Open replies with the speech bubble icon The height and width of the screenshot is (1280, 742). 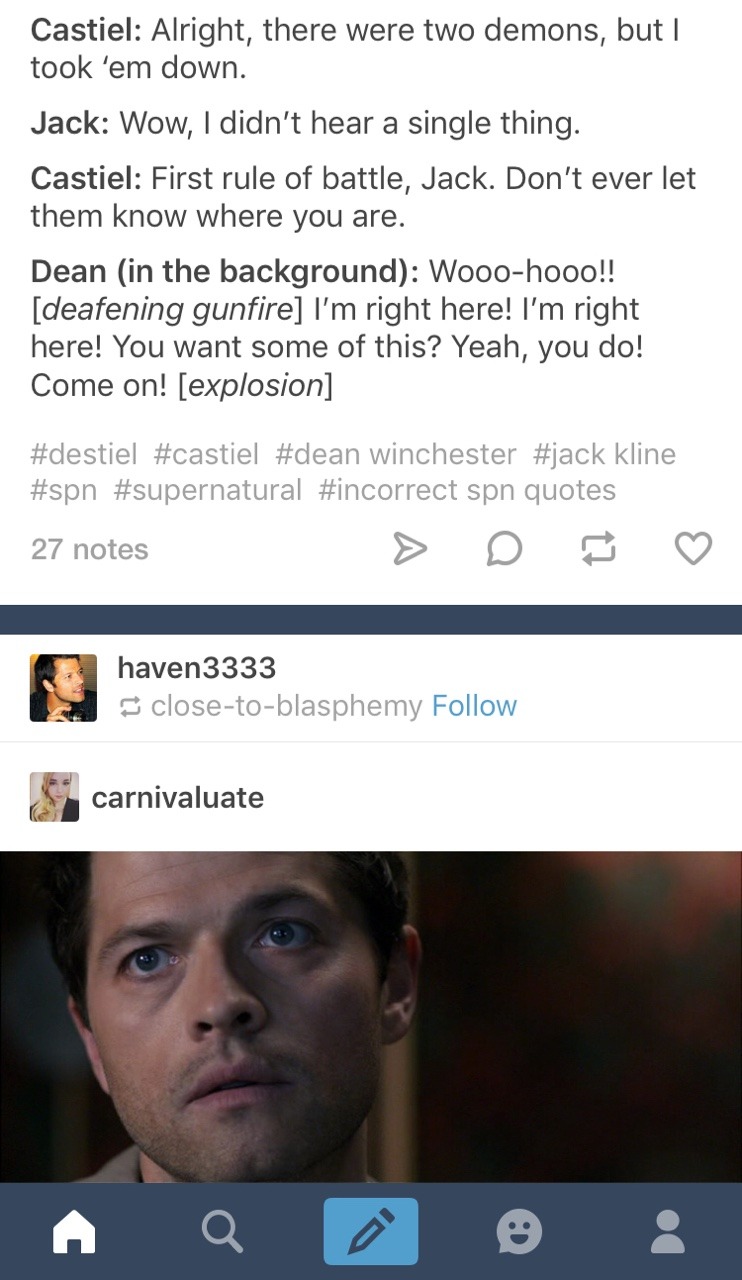click(503, 548)
